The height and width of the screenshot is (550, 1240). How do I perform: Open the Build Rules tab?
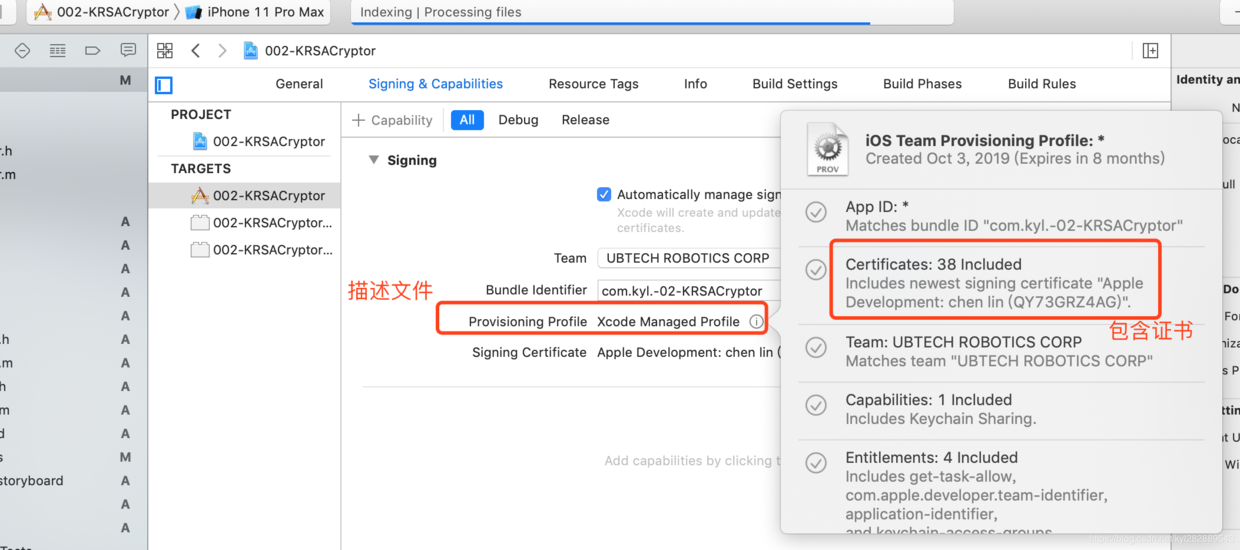(1042, 84)
